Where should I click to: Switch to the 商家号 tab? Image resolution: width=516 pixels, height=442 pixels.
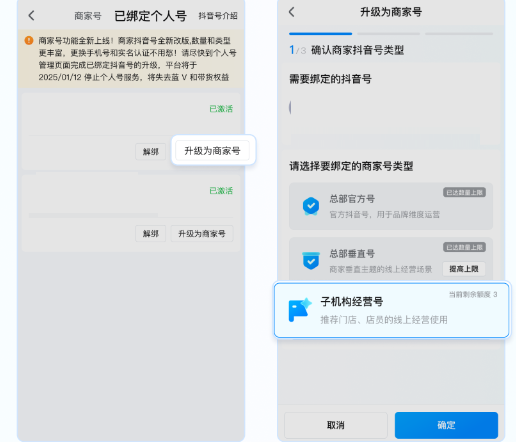(x=88, y=16)
